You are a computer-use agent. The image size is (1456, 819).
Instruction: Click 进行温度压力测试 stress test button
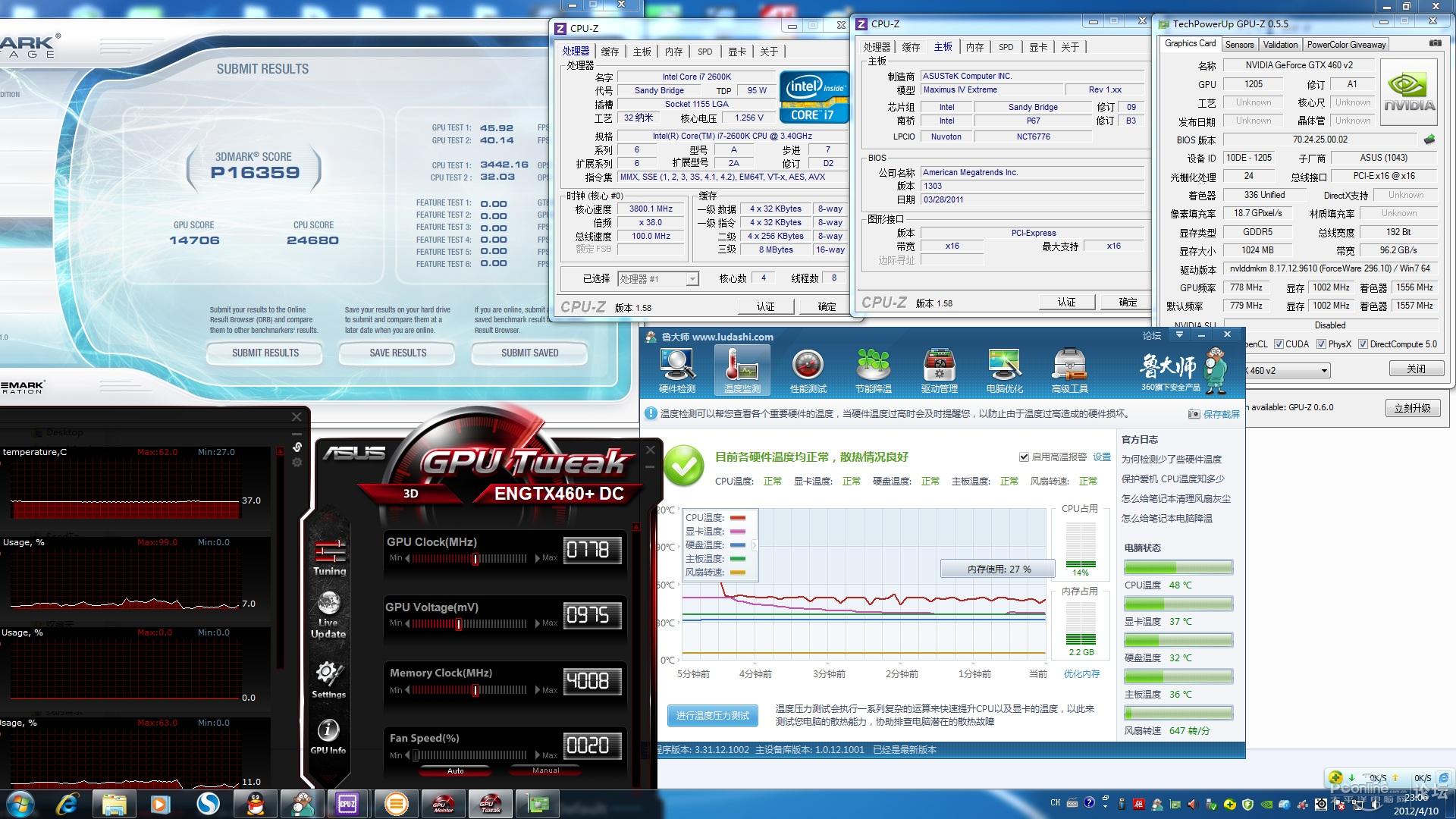tap(713, 715)
